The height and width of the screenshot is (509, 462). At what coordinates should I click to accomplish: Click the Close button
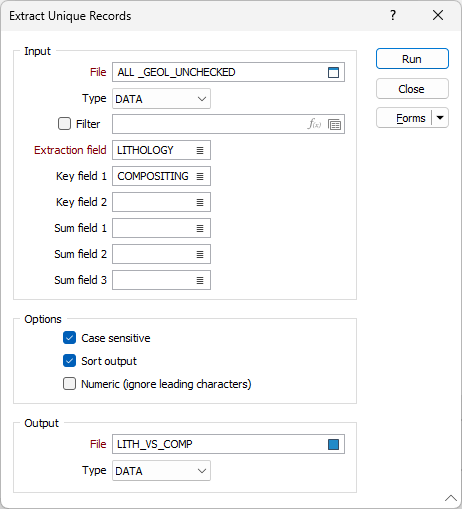[412, 89]
